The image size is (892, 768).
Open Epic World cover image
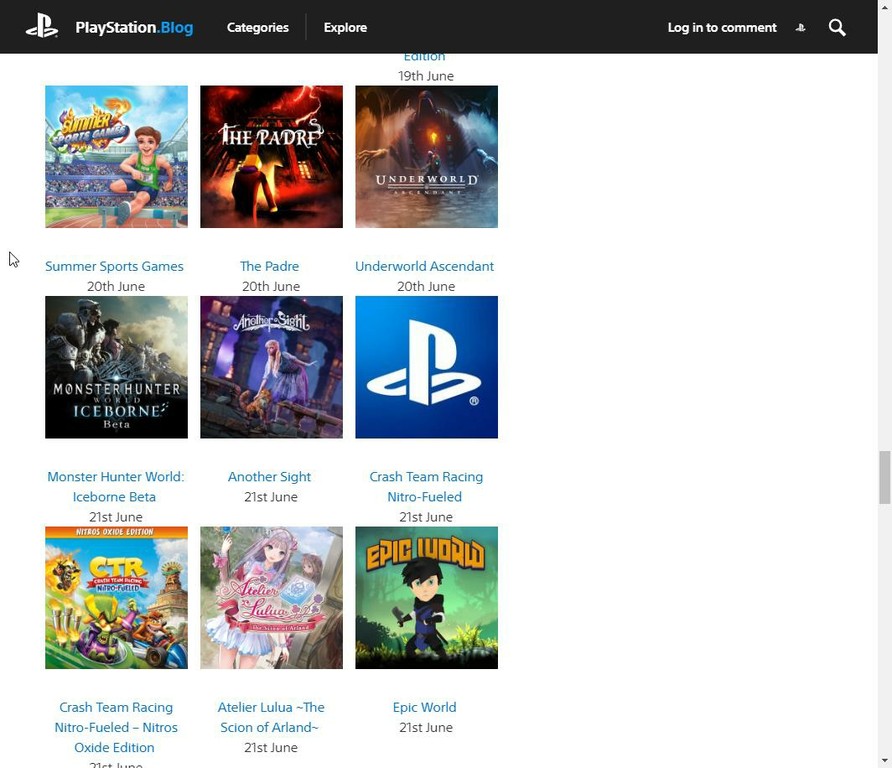click(x=426, y=597)
